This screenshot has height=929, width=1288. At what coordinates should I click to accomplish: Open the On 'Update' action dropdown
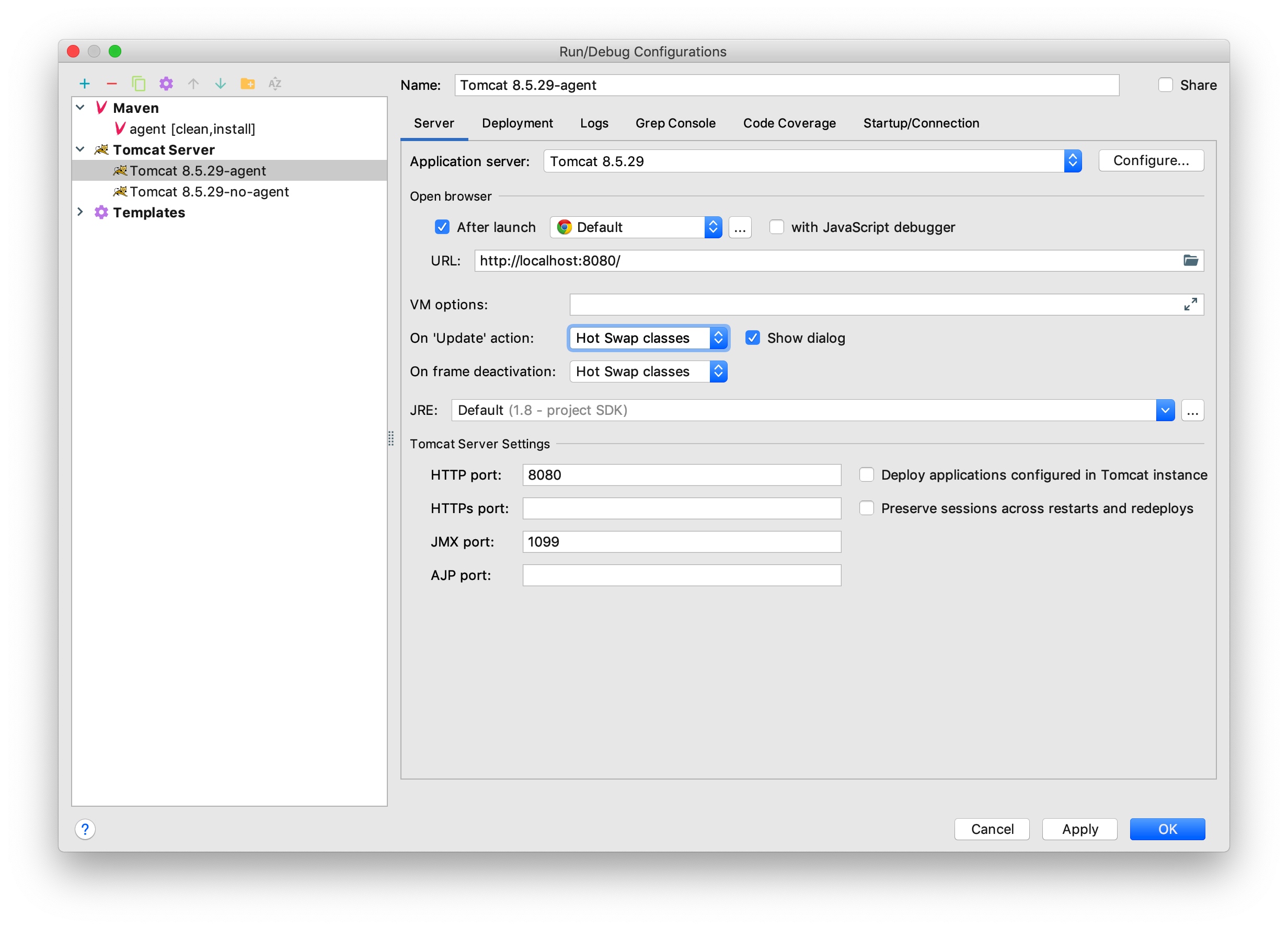point(648,338)
